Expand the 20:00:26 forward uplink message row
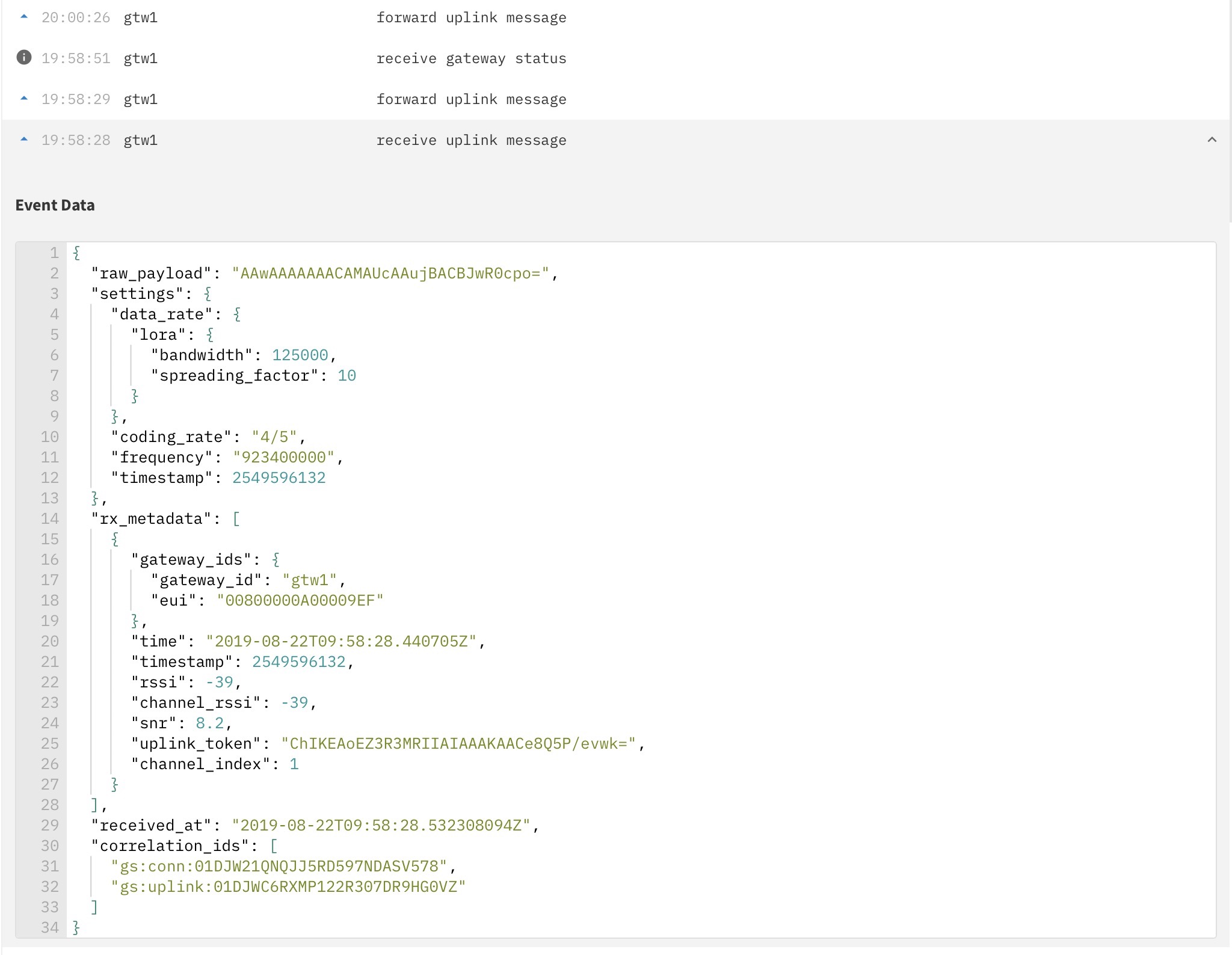The image size is (1232, 955). point(470,18)
